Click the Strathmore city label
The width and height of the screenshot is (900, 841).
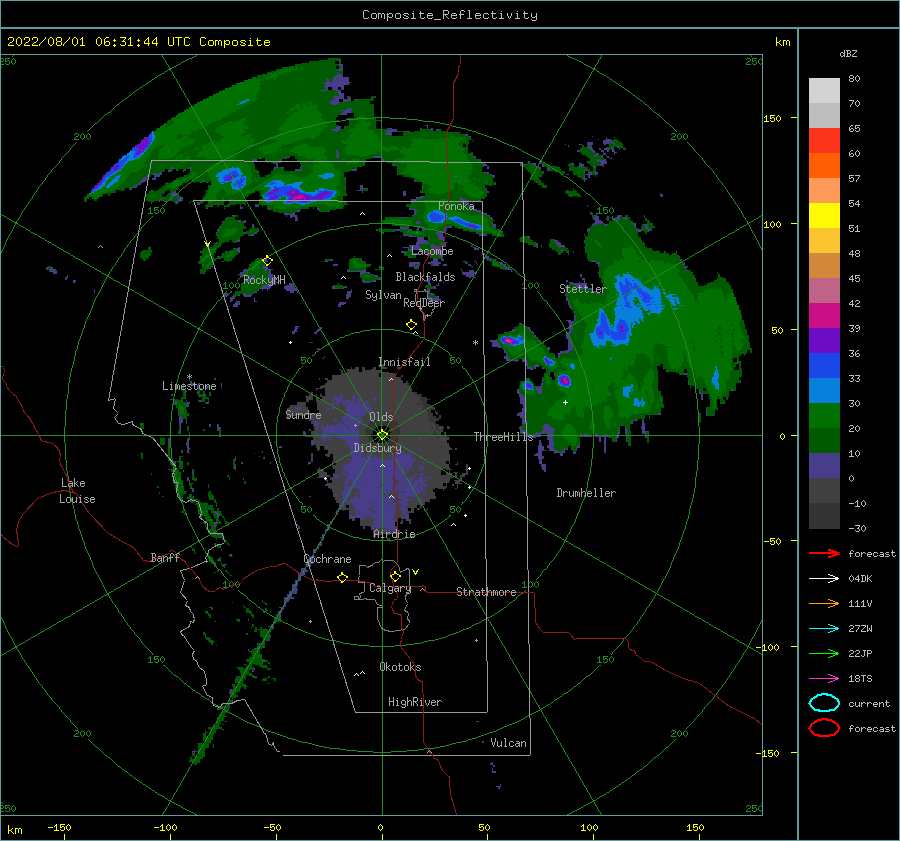point(486,592)
